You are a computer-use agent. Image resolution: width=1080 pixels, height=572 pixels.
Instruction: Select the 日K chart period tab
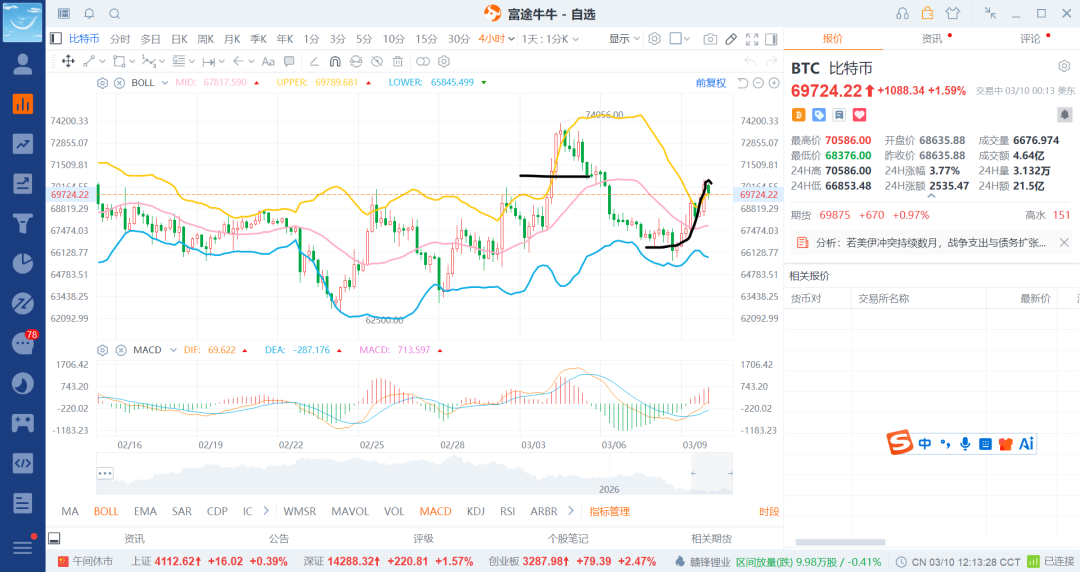point(179,39)
